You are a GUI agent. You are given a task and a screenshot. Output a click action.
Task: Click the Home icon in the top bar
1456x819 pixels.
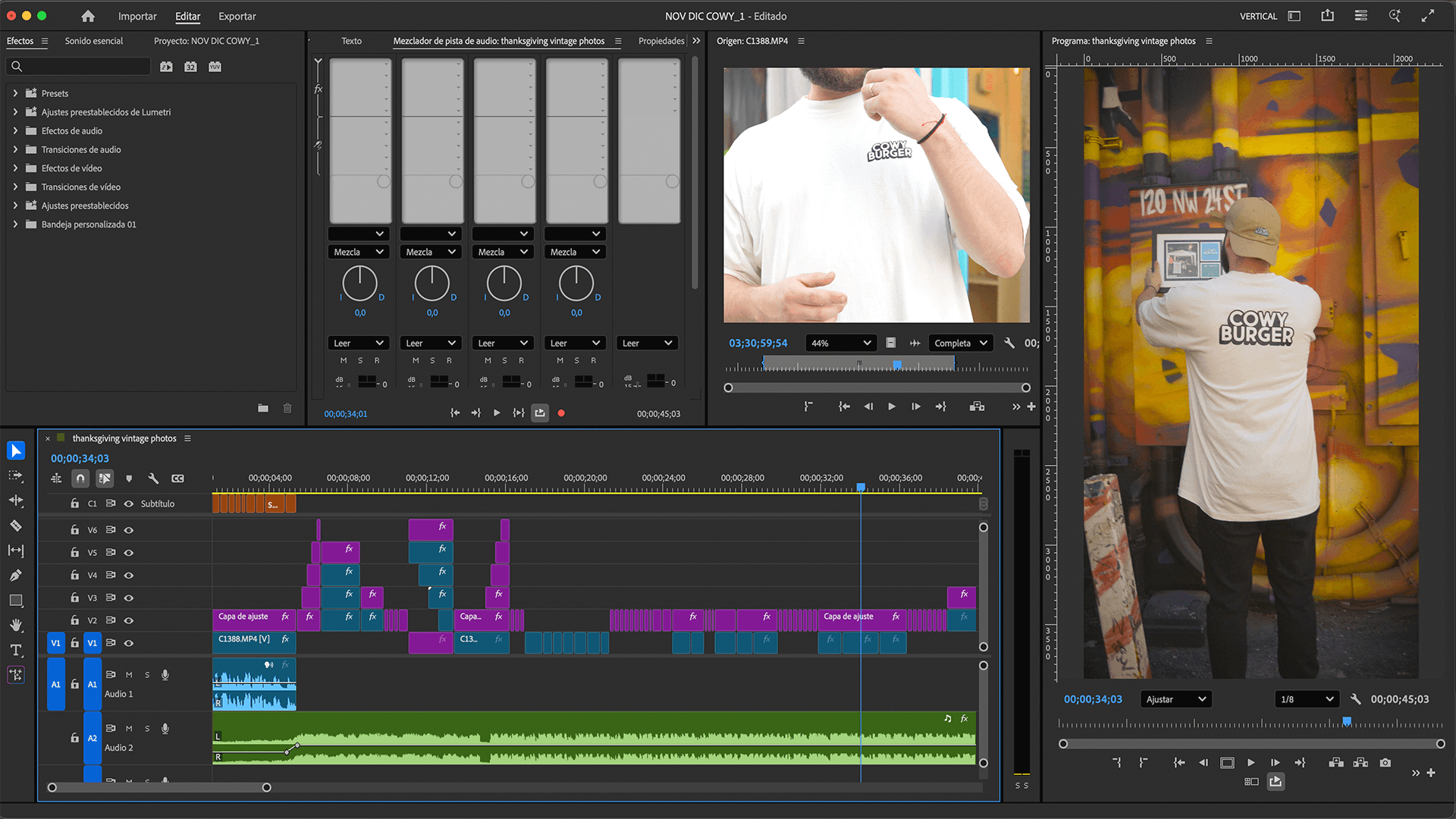pyautogui.click(x=88, y=16)
